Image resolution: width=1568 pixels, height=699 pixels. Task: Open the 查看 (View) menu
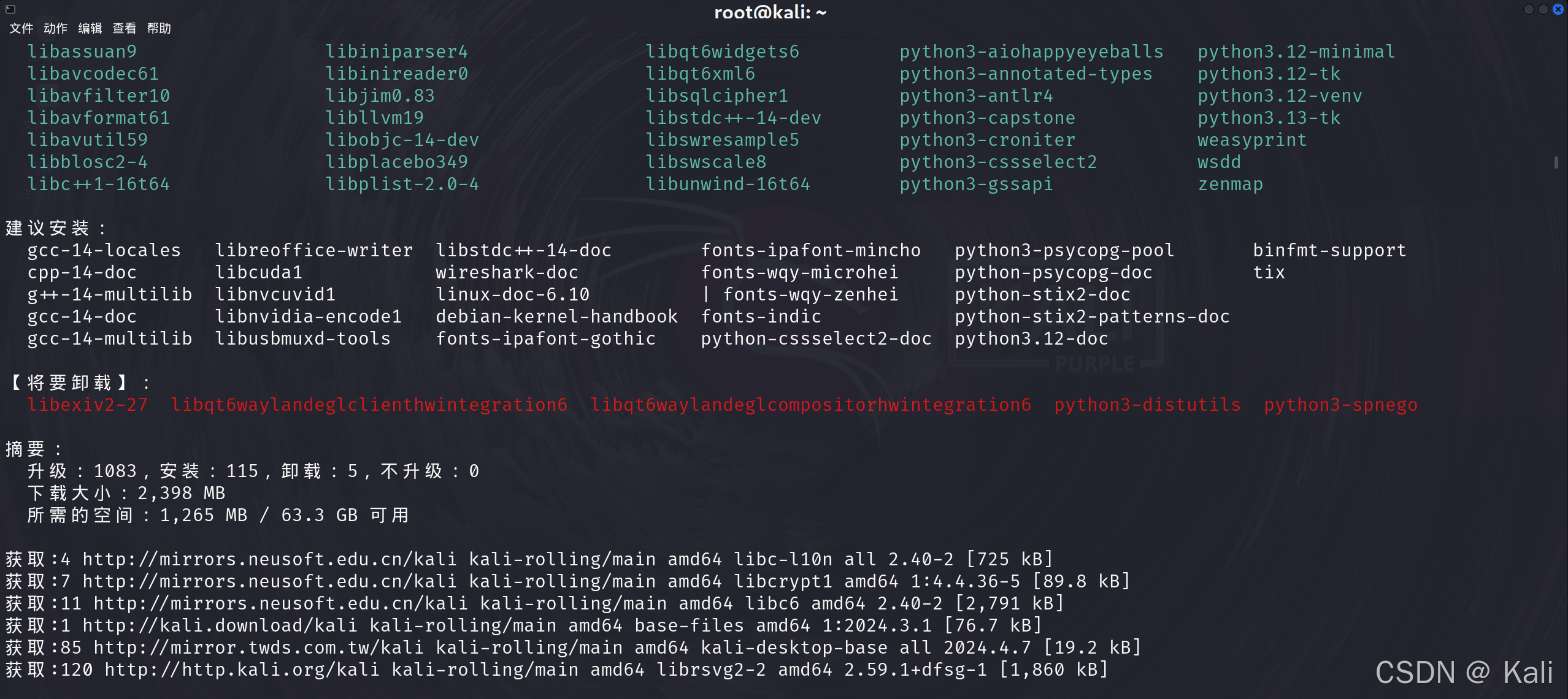pyautogui.click(x=124, y=28)
